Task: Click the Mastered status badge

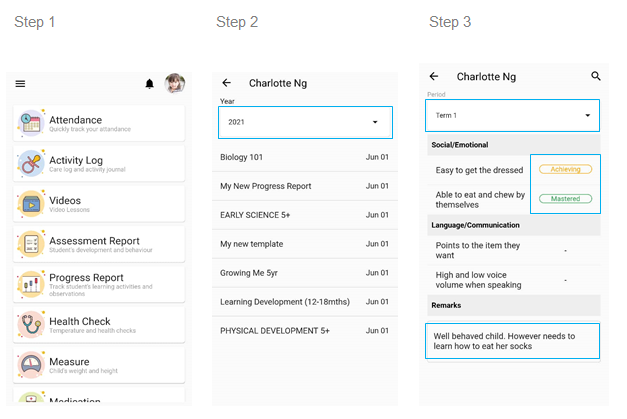Action: (x=565, y=199)
